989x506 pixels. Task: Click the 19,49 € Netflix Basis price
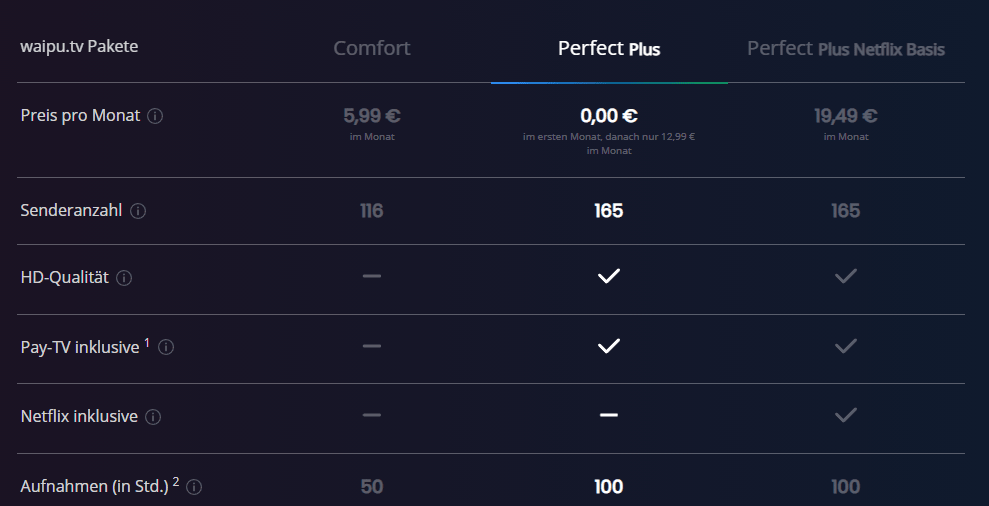[x=846, y=115]
